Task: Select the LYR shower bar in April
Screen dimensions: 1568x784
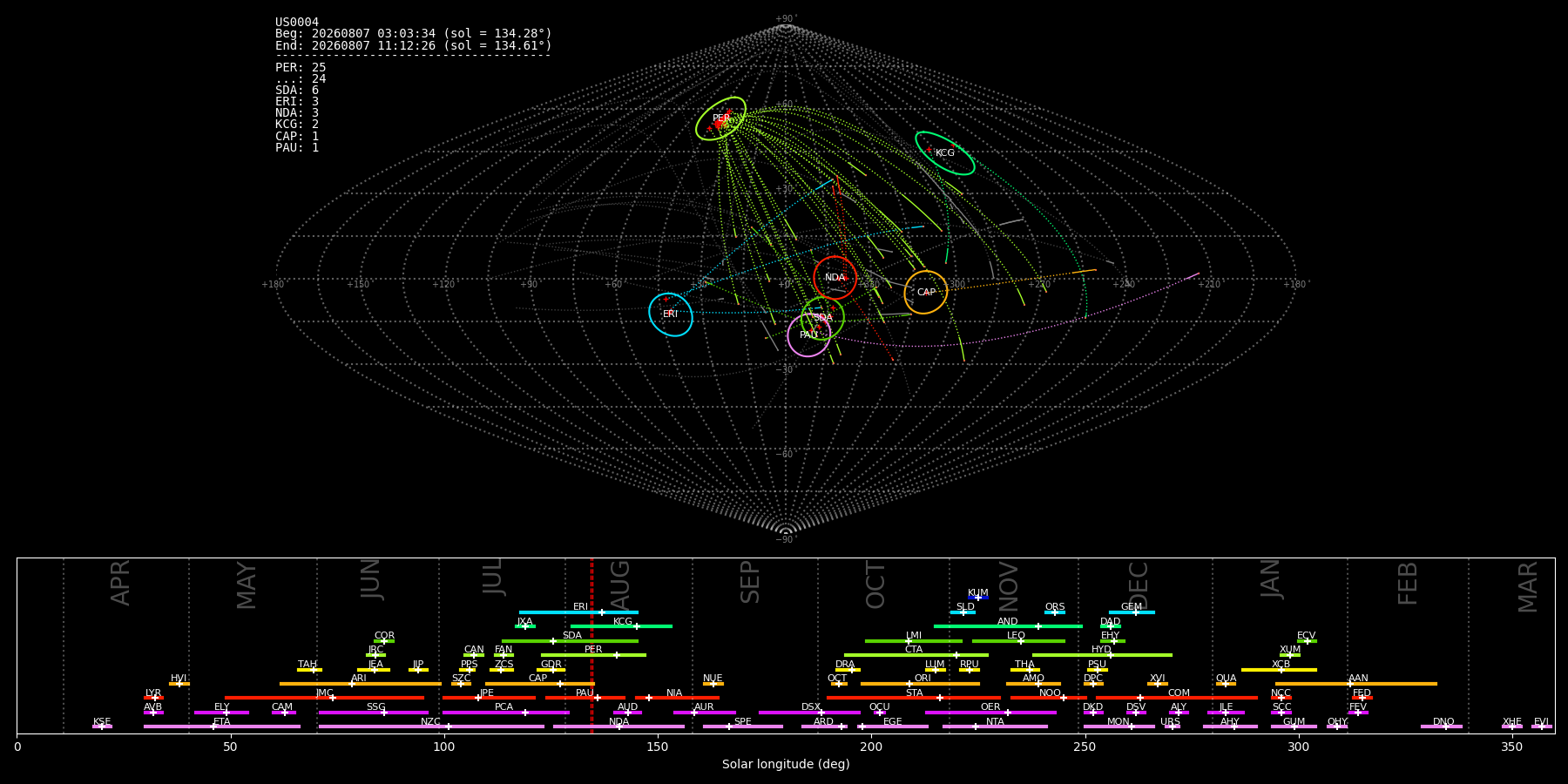Action: (x=153, y=698)
